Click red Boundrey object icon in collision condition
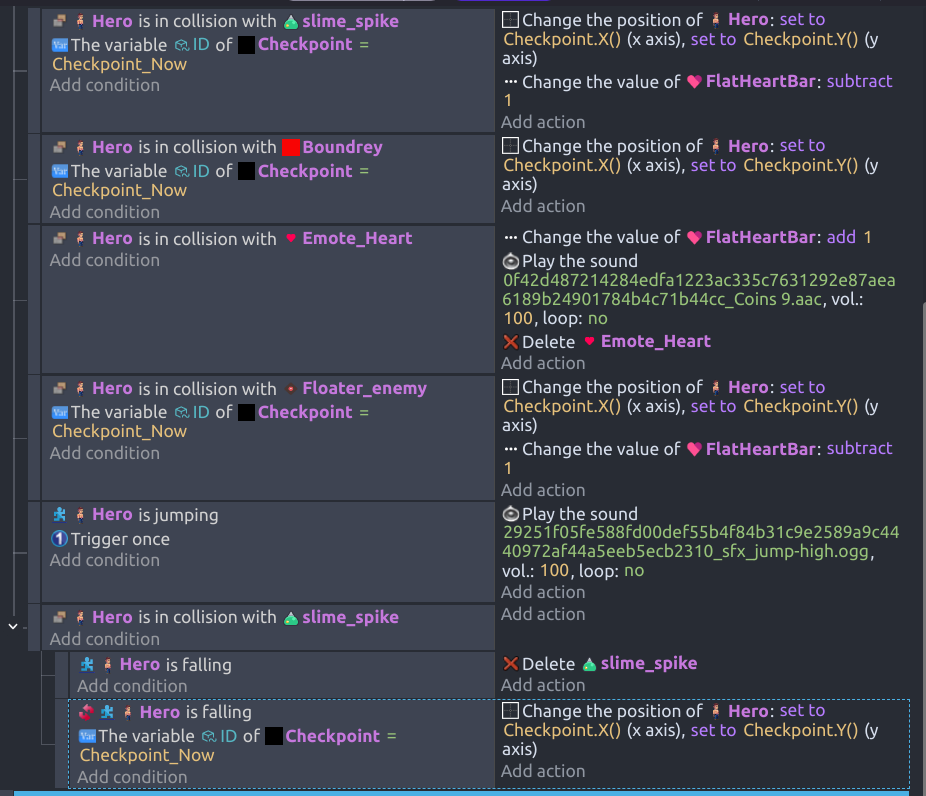Image resolution: width=926 pixels, height=796 pixels. 291,148
